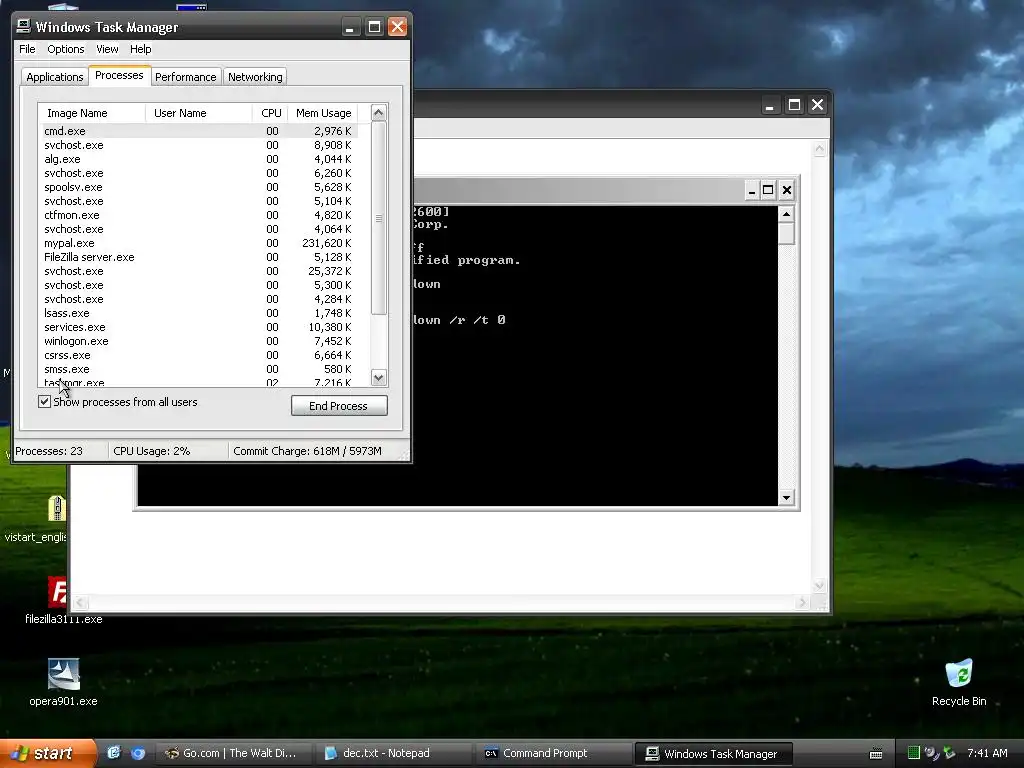This screenshot has width=1024, height=768.
Task: Sort processes by CPU column header
Action: [270, 113]
